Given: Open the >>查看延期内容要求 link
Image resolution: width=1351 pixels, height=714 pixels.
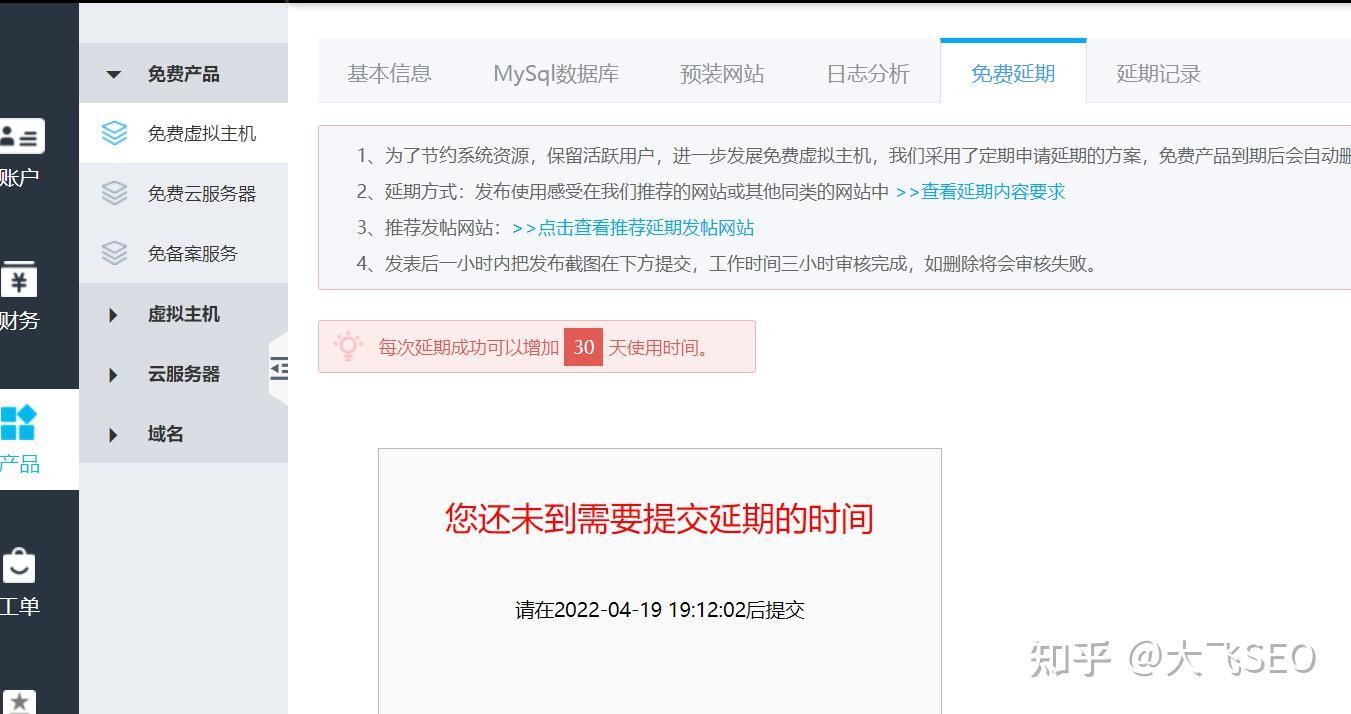Looking at the screenshot, I should [x=981, y=192].
